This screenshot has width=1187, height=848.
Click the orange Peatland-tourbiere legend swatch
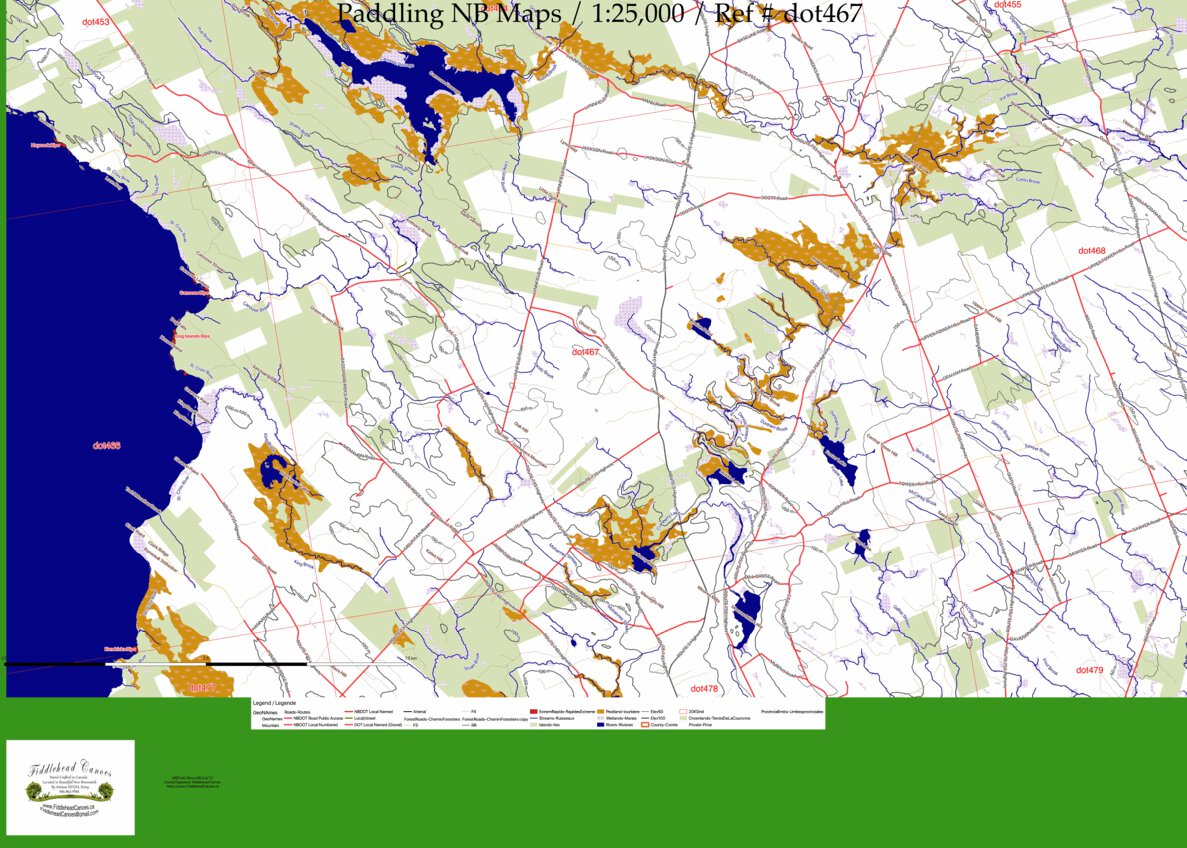[600, 712]
